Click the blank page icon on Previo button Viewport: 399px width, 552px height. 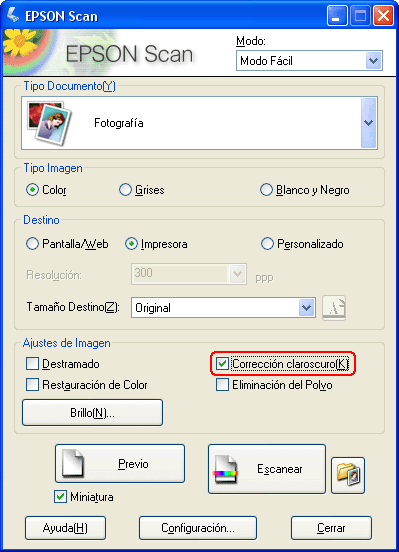coord(73,463)
